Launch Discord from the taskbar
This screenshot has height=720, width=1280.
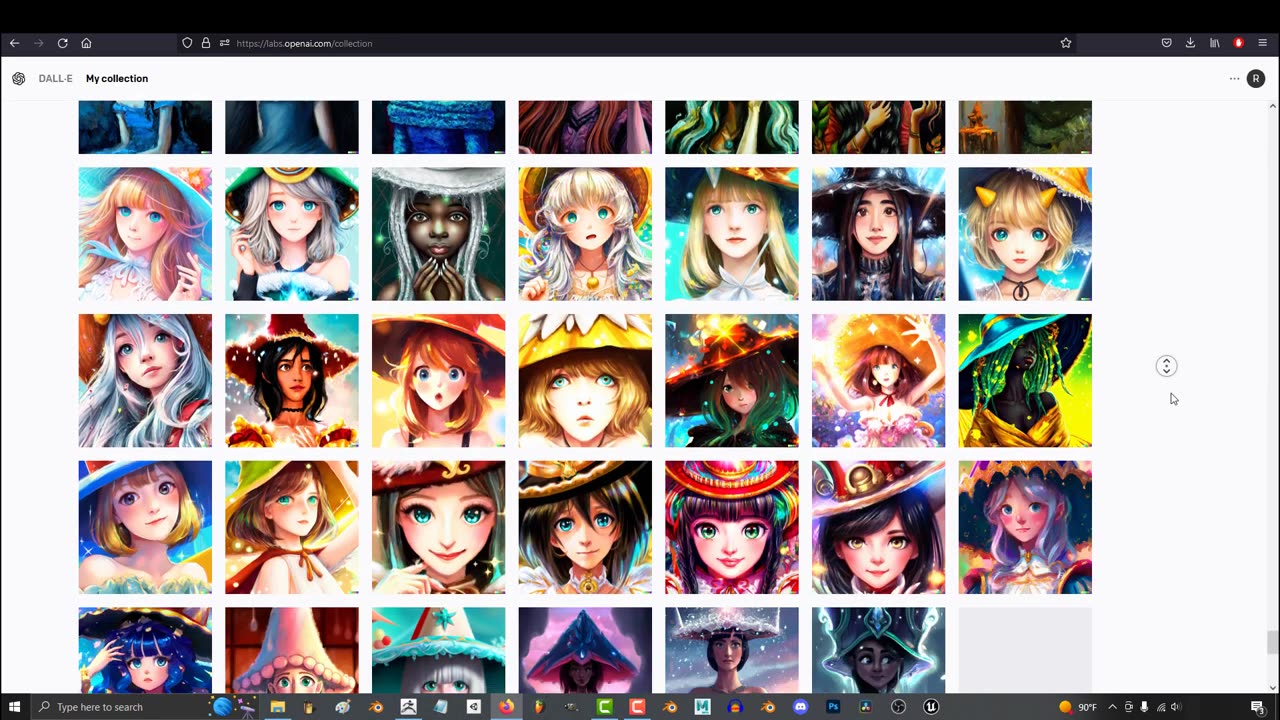point(800,707)
